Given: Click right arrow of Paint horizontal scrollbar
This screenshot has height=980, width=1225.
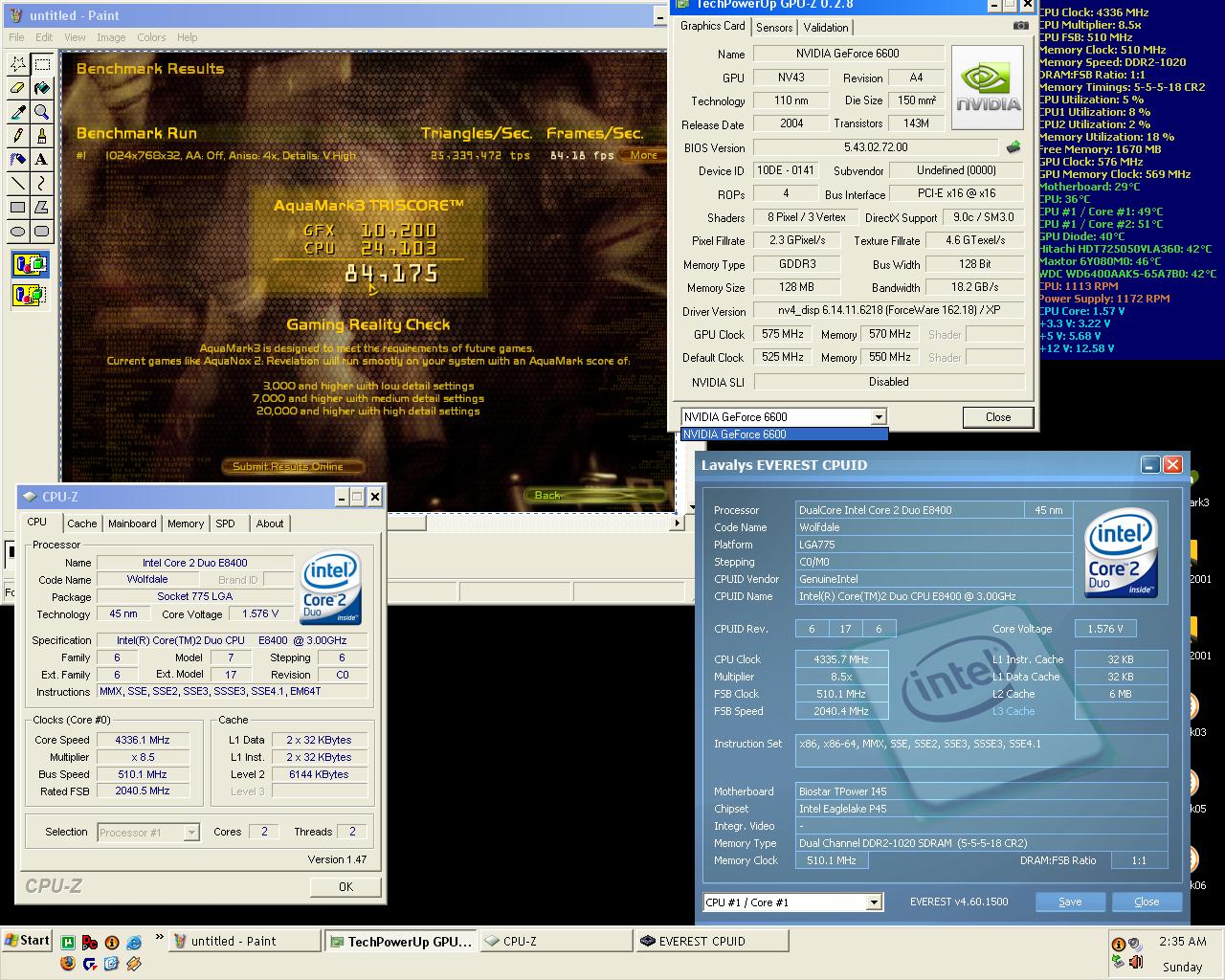Looking at the screenshot, I should coord(677,523).
